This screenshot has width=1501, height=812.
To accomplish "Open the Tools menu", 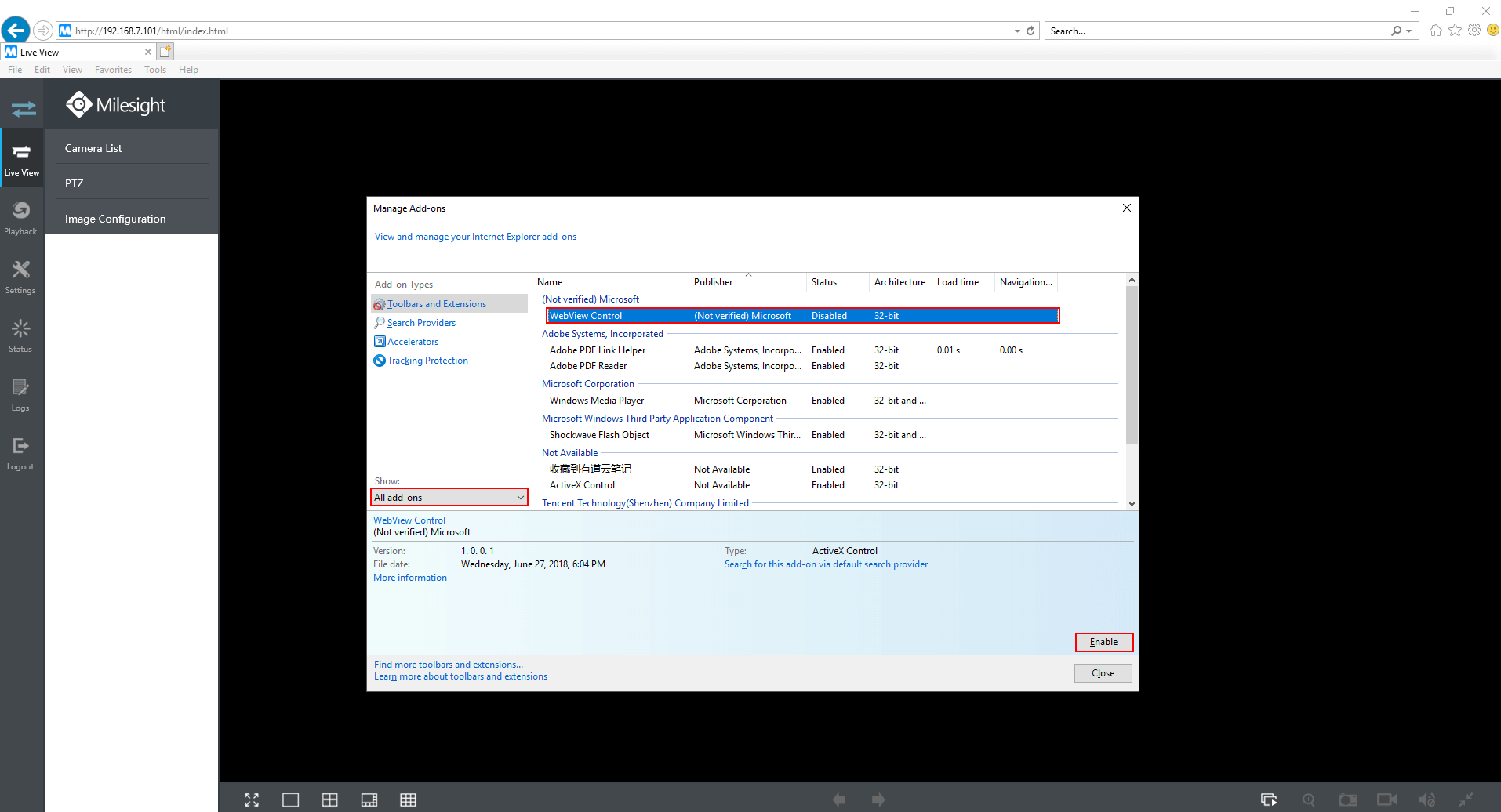I will pyautogui.click(x=154, y=70).
